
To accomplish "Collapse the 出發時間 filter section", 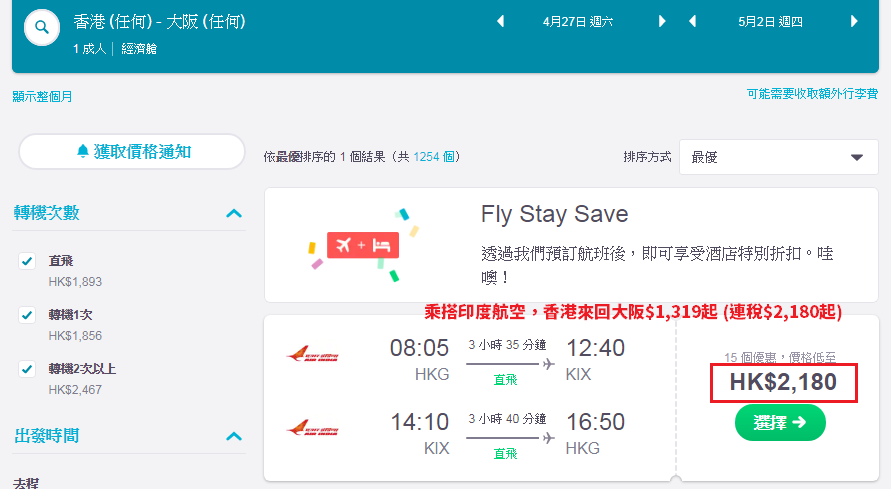I will 234,436.
